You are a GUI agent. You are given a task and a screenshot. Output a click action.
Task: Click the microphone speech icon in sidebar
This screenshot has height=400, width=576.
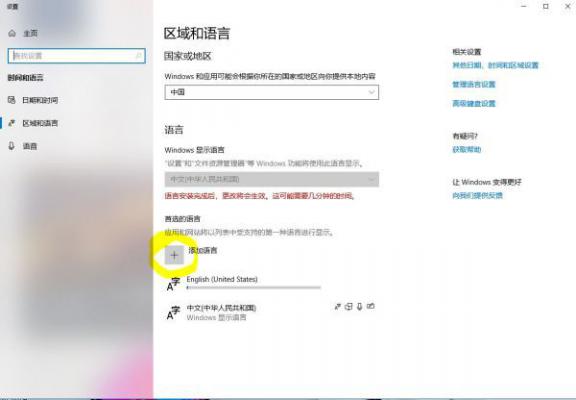click(12, 146)
